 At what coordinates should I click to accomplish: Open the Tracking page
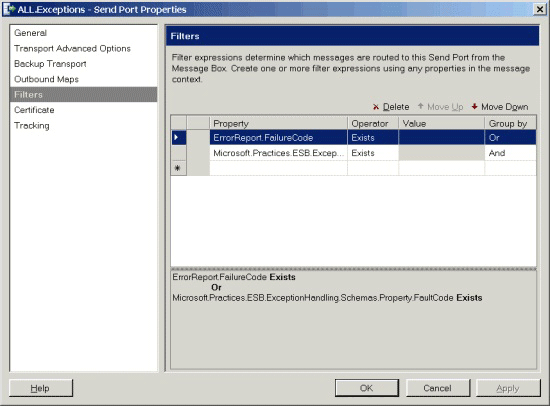point(32,125)
